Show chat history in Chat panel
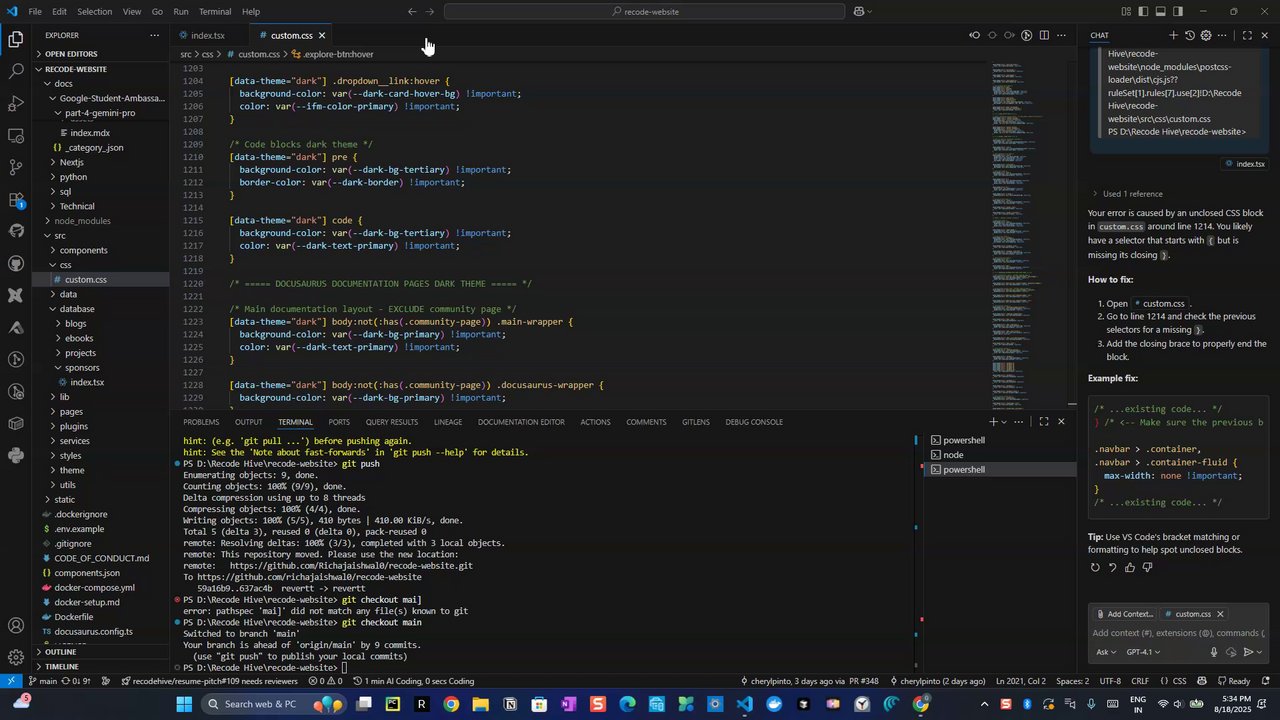This screenshot has width=1280, height=720. 1189,35
